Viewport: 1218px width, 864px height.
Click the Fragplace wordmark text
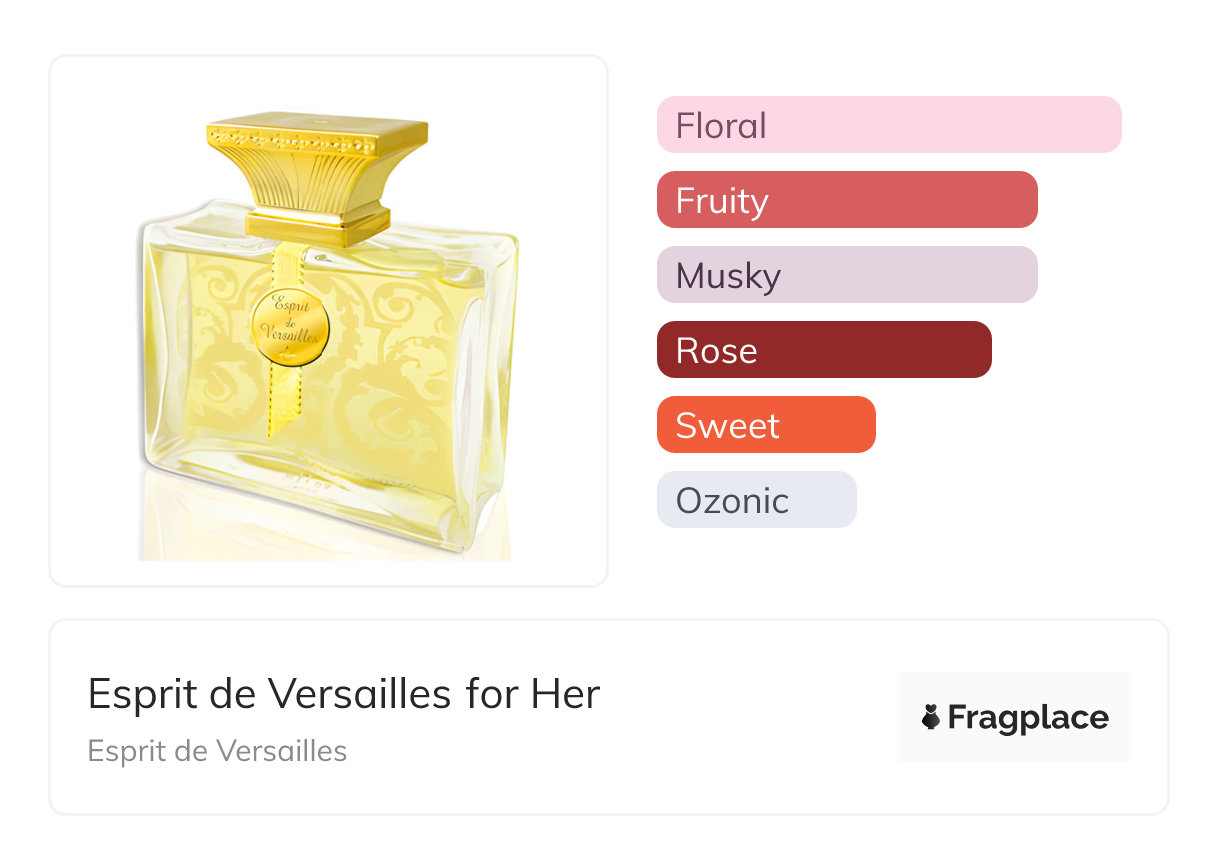point(1027,718)
